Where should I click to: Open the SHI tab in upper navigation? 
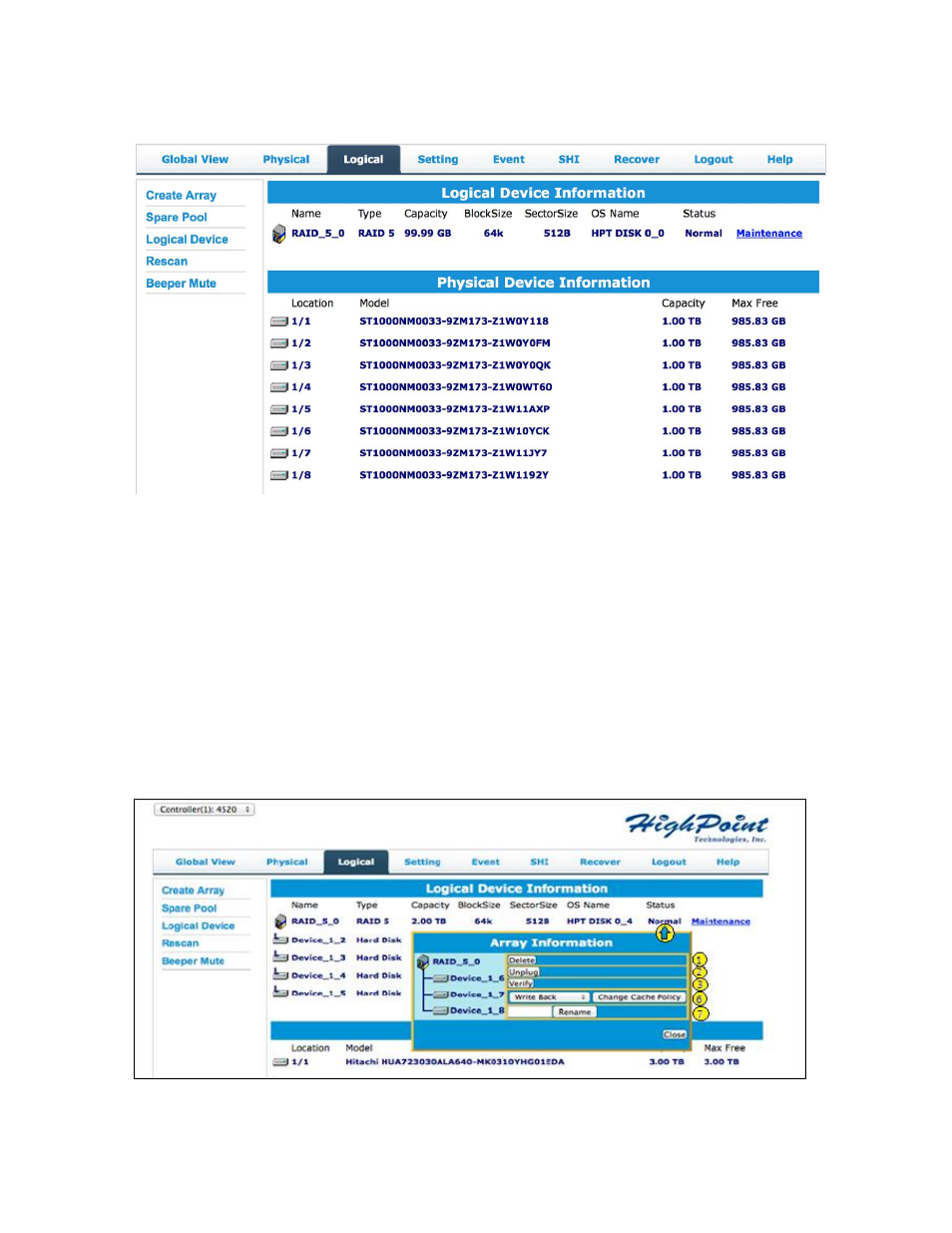point(569,160)
